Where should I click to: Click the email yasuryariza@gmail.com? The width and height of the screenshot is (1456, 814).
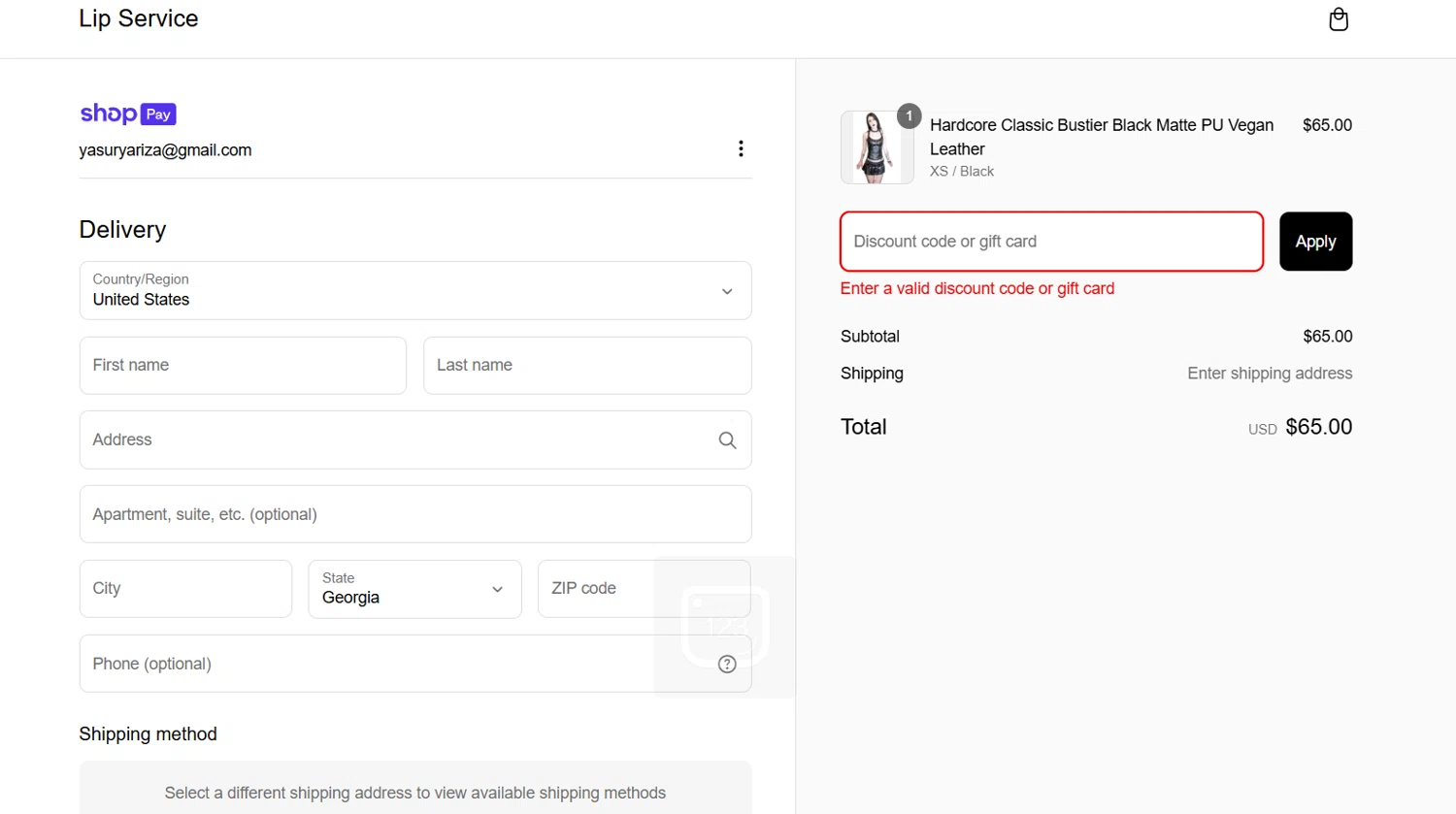click(166, 150)
